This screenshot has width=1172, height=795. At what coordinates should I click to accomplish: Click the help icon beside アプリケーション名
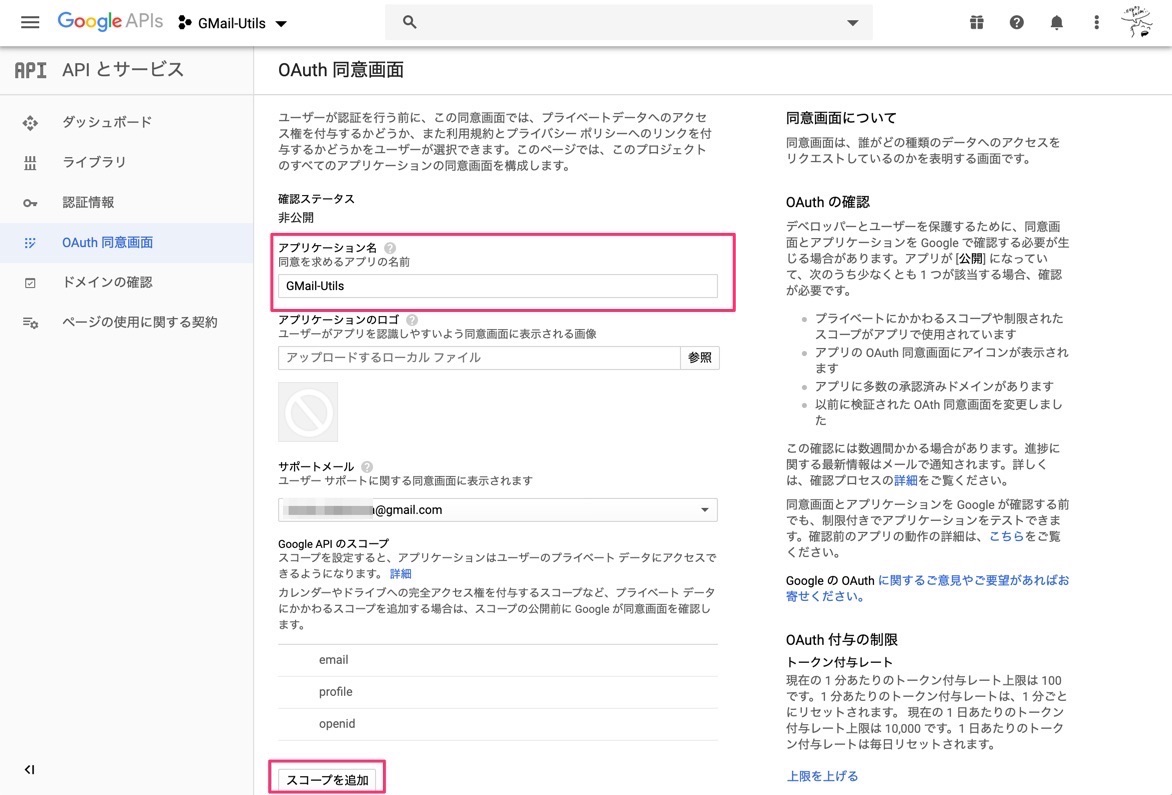(x=390, y=249)
